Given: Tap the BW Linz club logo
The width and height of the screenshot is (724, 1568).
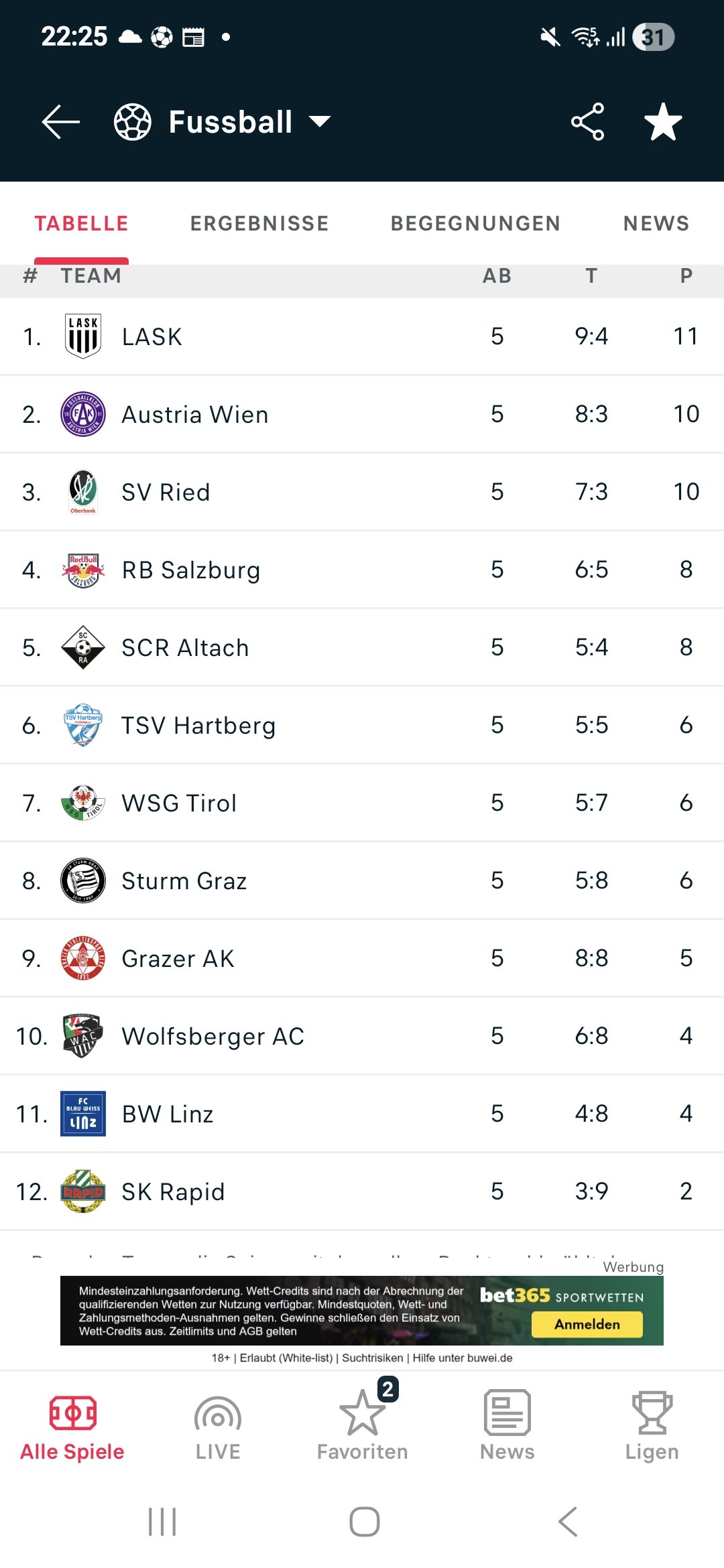Looking at the screenshot, I should 83,1114.
